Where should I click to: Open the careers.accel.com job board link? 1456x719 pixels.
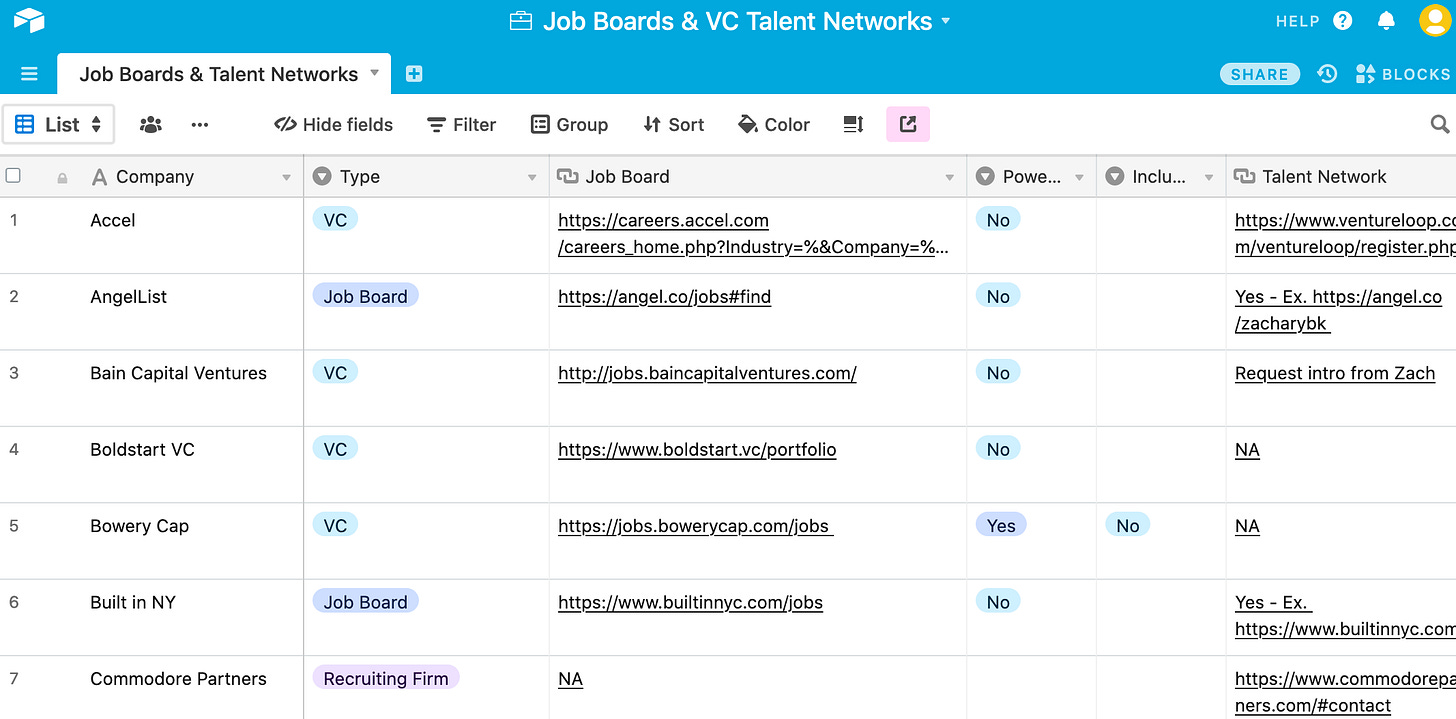[754, 233]
